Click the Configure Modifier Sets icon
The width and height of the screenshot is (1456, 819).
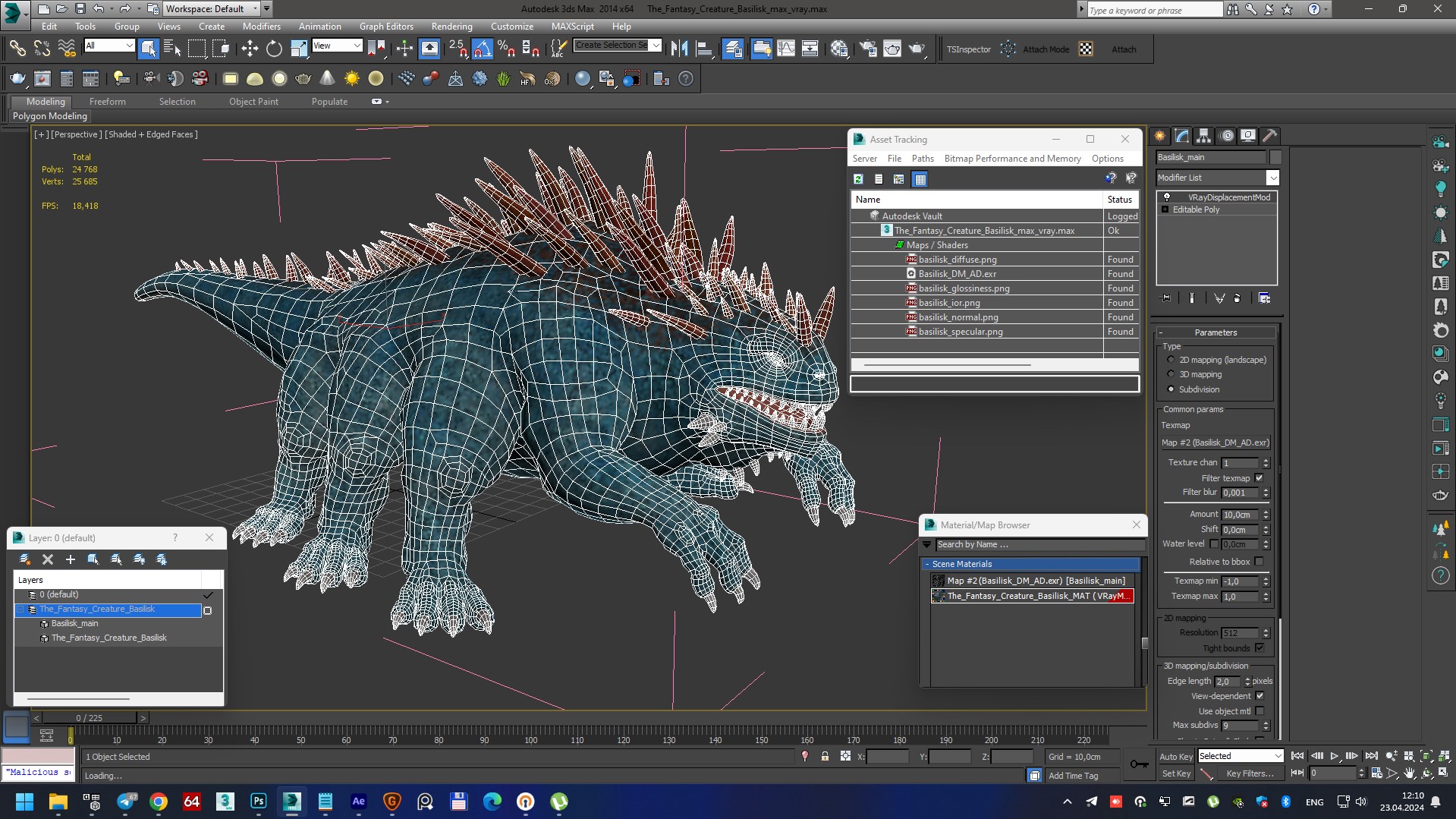pos(1265,298)
